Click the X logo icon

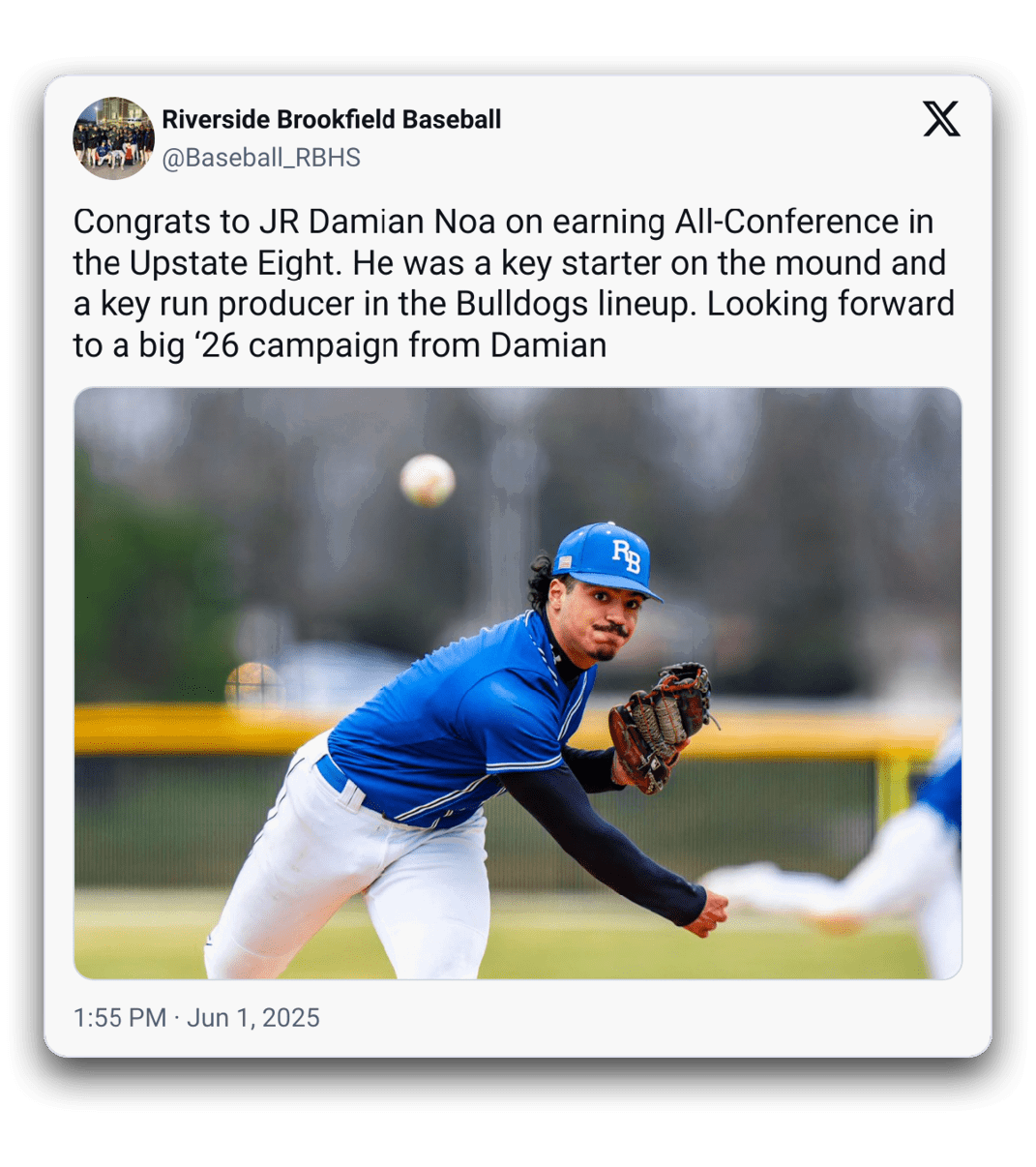point(940,119)
